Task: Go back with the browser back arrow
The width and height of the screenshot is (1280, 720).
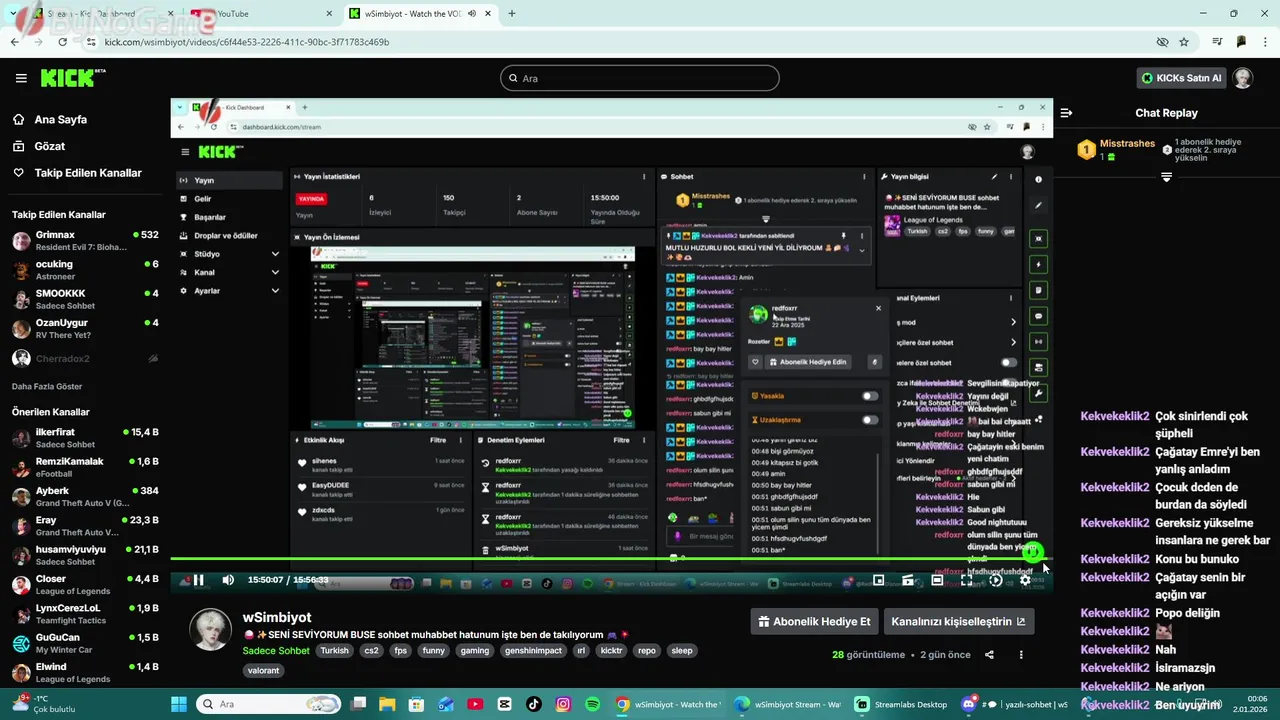Action: (x=15, y=42)
